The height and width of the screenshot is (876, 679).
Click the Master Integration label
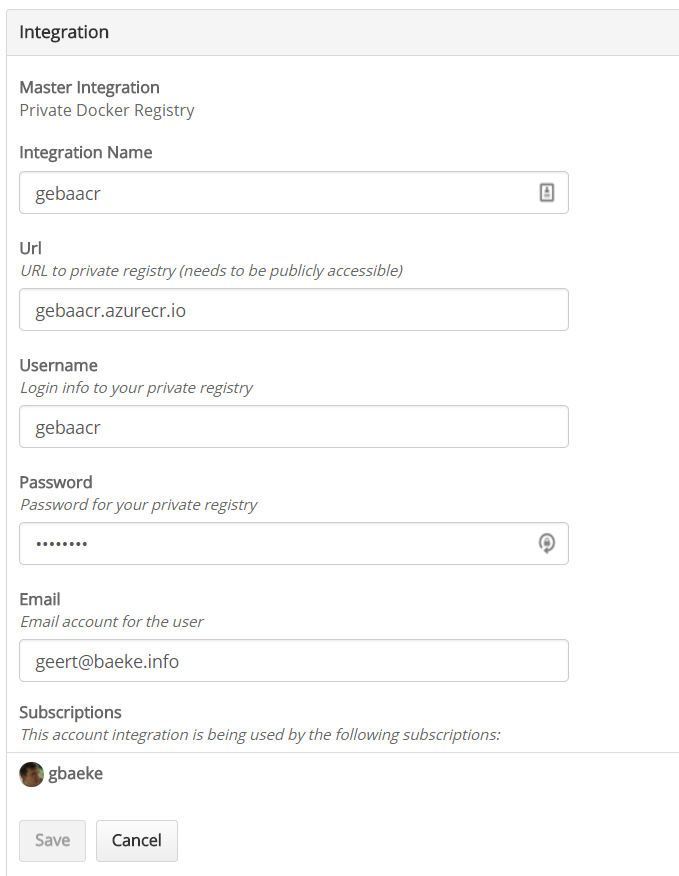[x=89, y=88]
